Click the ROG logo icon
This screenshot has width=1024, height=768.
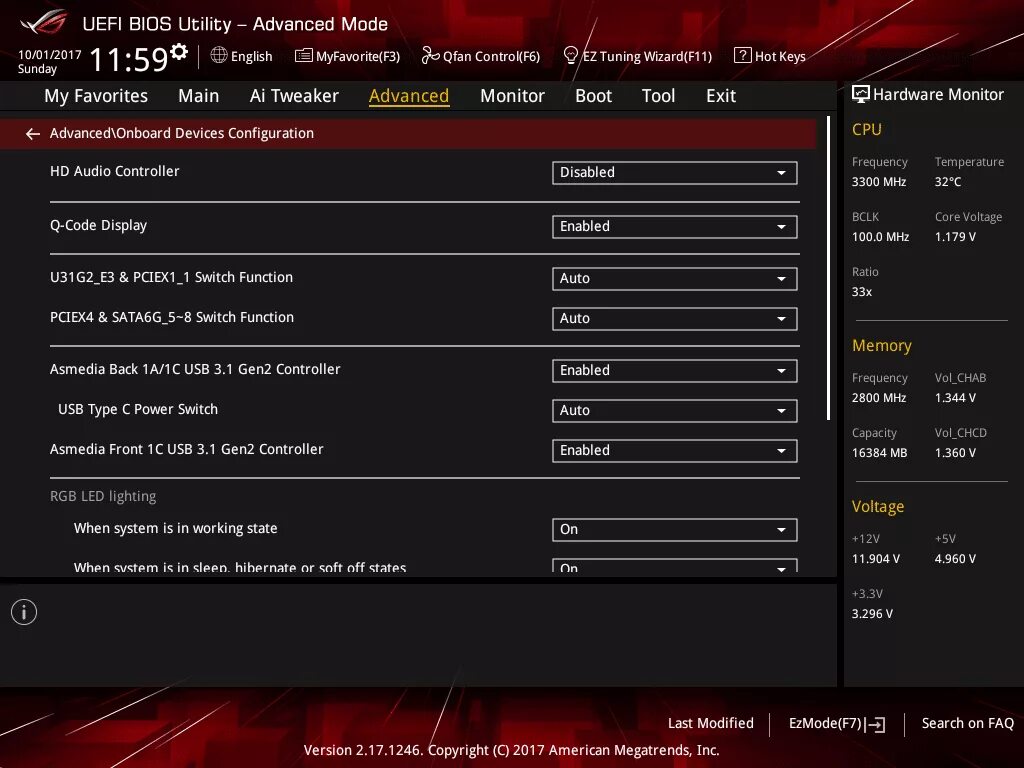click(44, 22)
